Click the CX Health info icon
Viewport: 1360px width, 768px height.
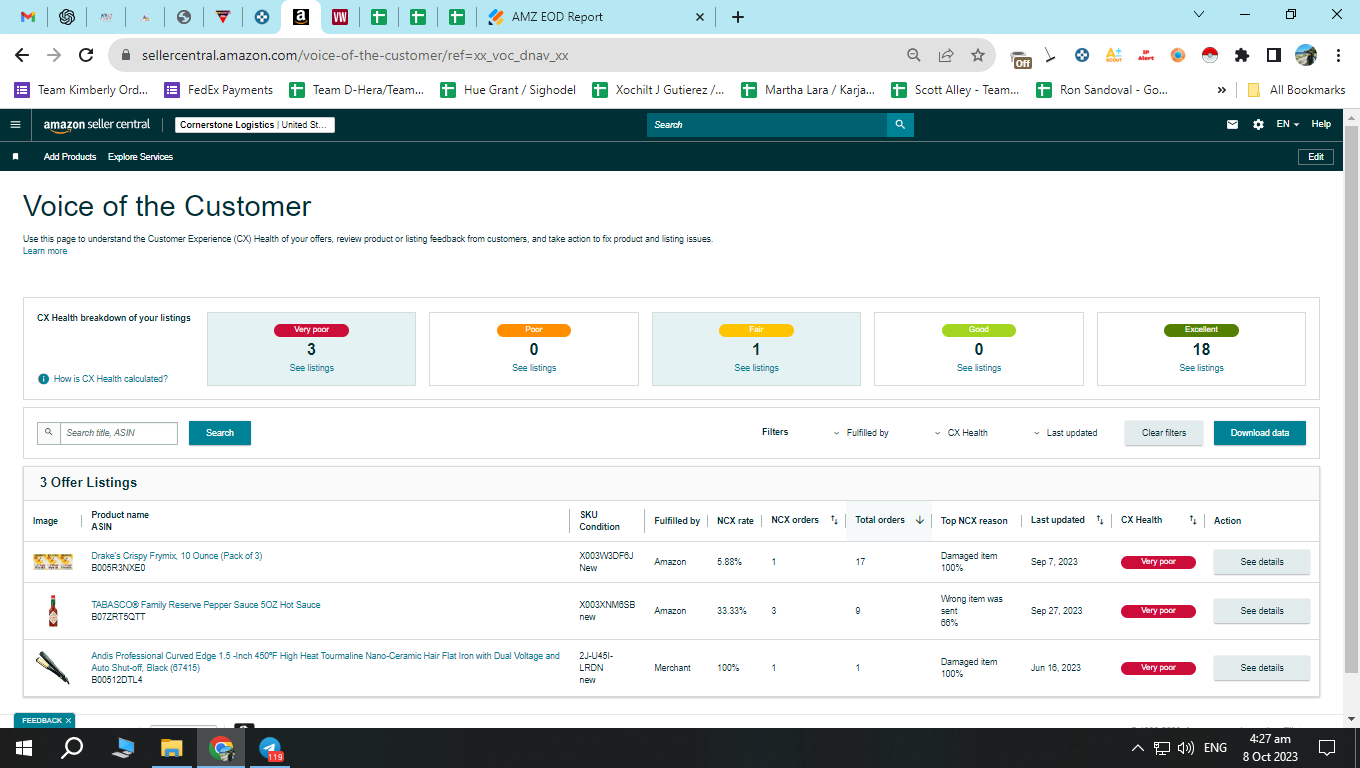tap(43, 379)
